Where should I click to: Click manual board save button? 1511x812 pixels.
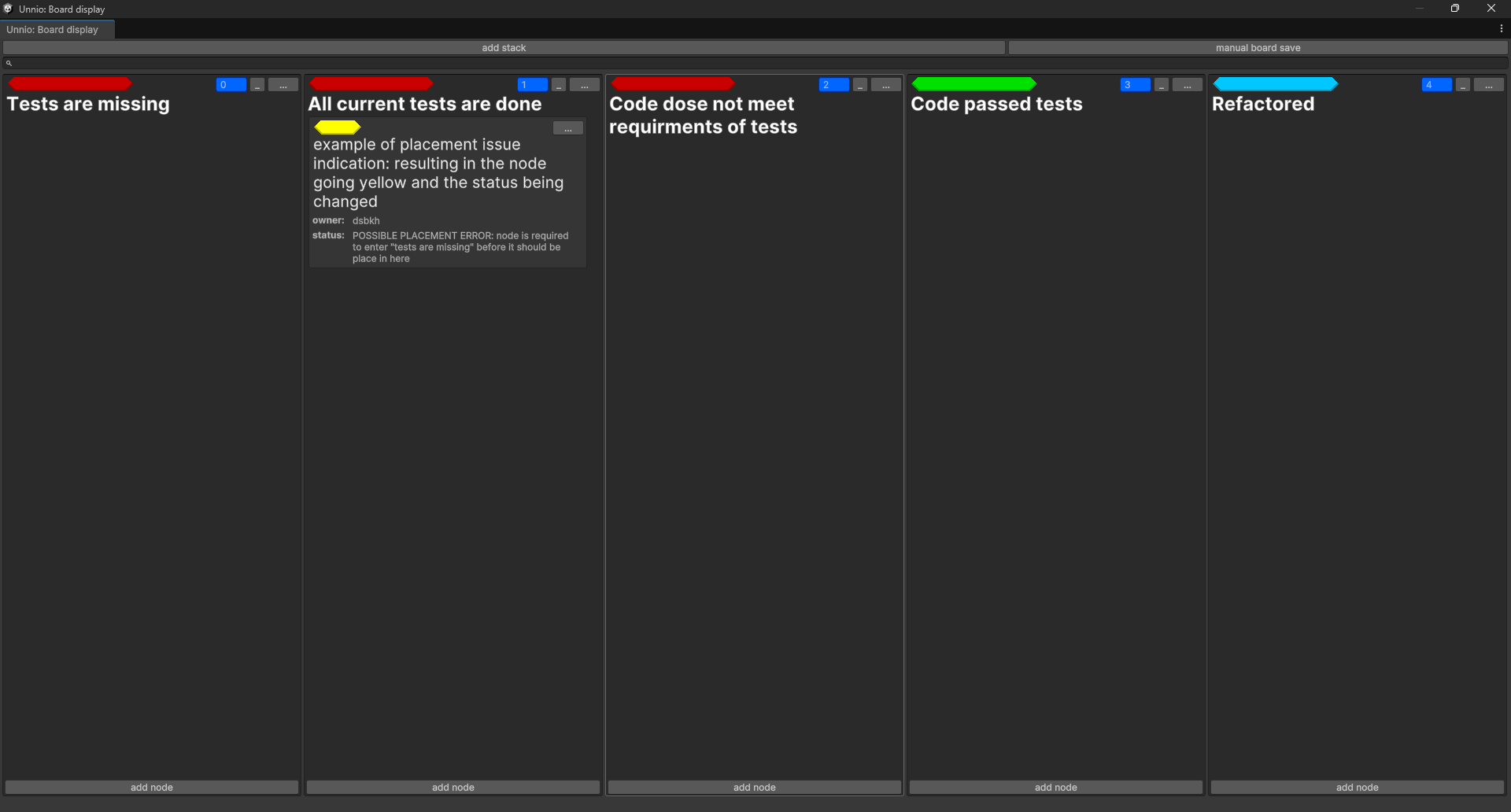tap(1258, 48)
